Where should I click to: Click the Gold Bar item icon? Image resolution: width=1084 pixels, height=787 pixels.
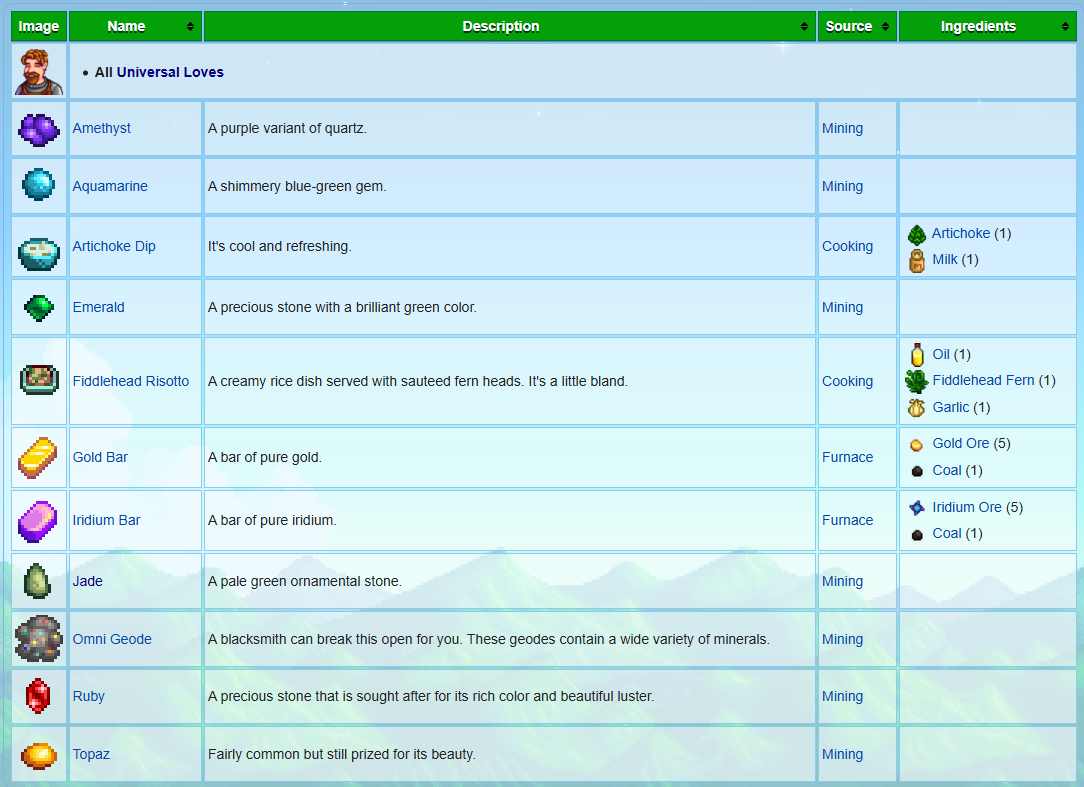coord(38,457)
